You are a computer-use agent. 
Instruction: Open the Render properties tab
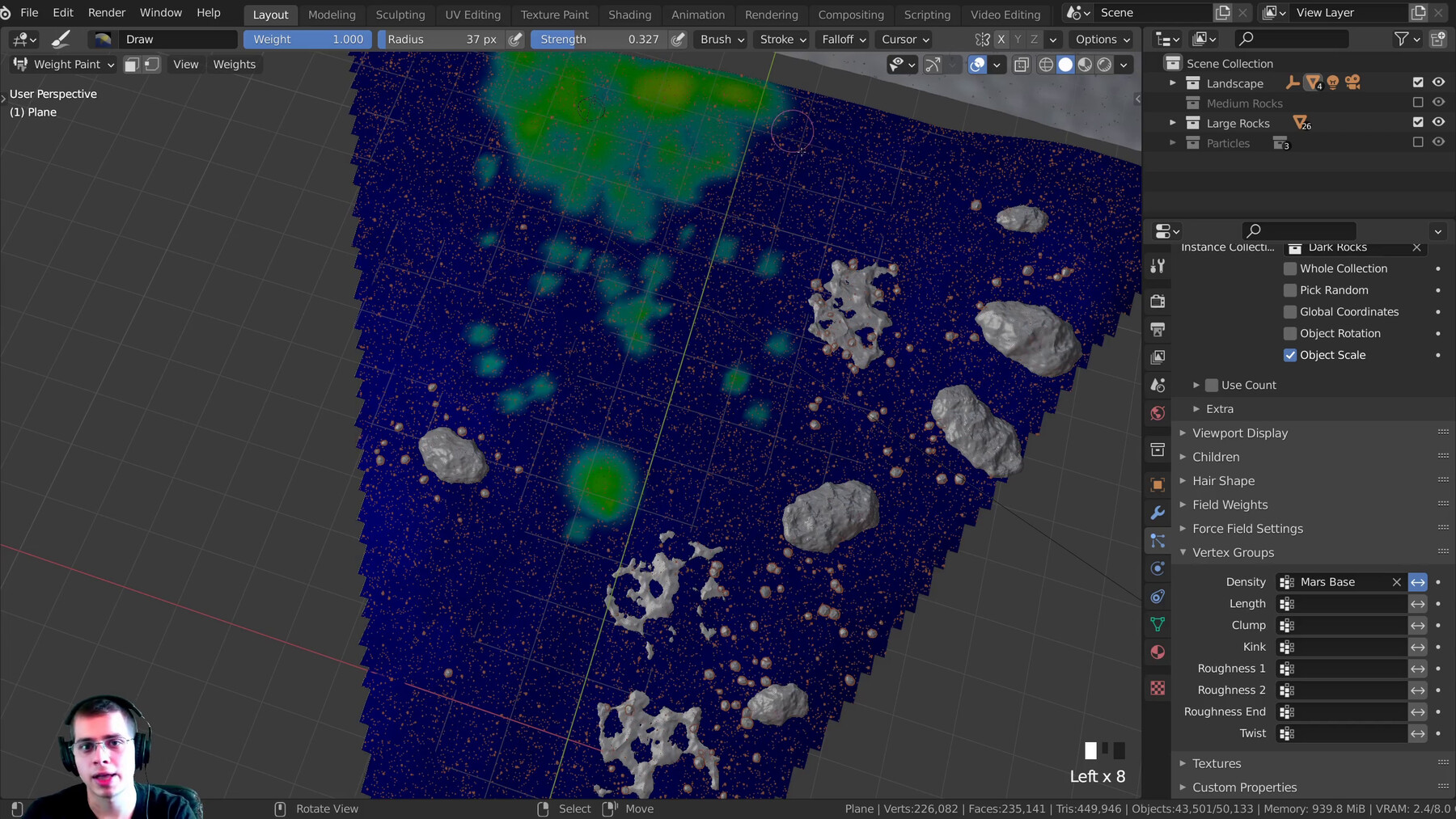pos(1158,302)
